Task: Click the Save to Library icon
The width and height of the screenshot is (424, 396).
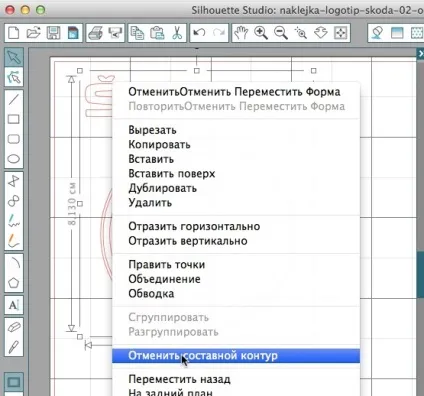Action: coord(73,33)
